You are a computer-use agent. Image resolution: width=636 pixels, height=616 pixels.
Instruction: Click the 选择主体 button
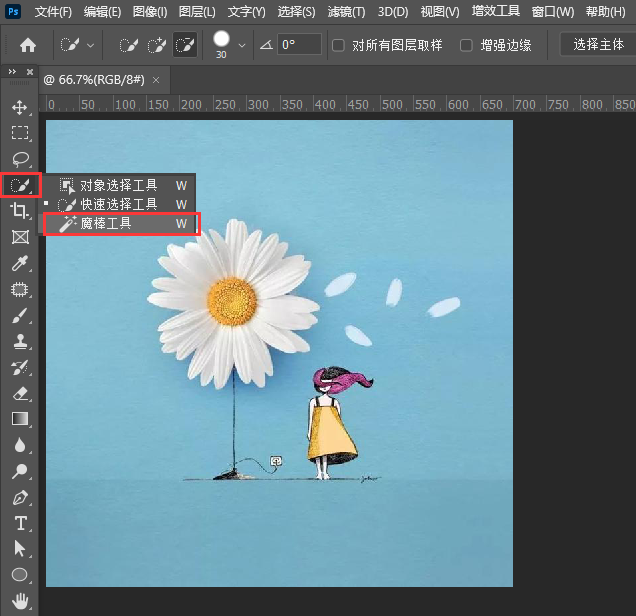pos(597,45)
